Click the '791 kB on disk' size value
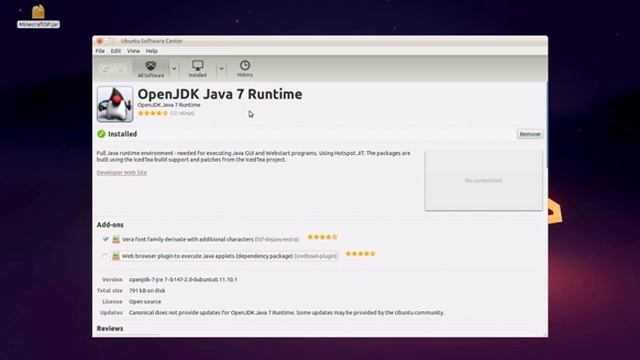Viewport: 640px width, 360px height. [147, 291]
